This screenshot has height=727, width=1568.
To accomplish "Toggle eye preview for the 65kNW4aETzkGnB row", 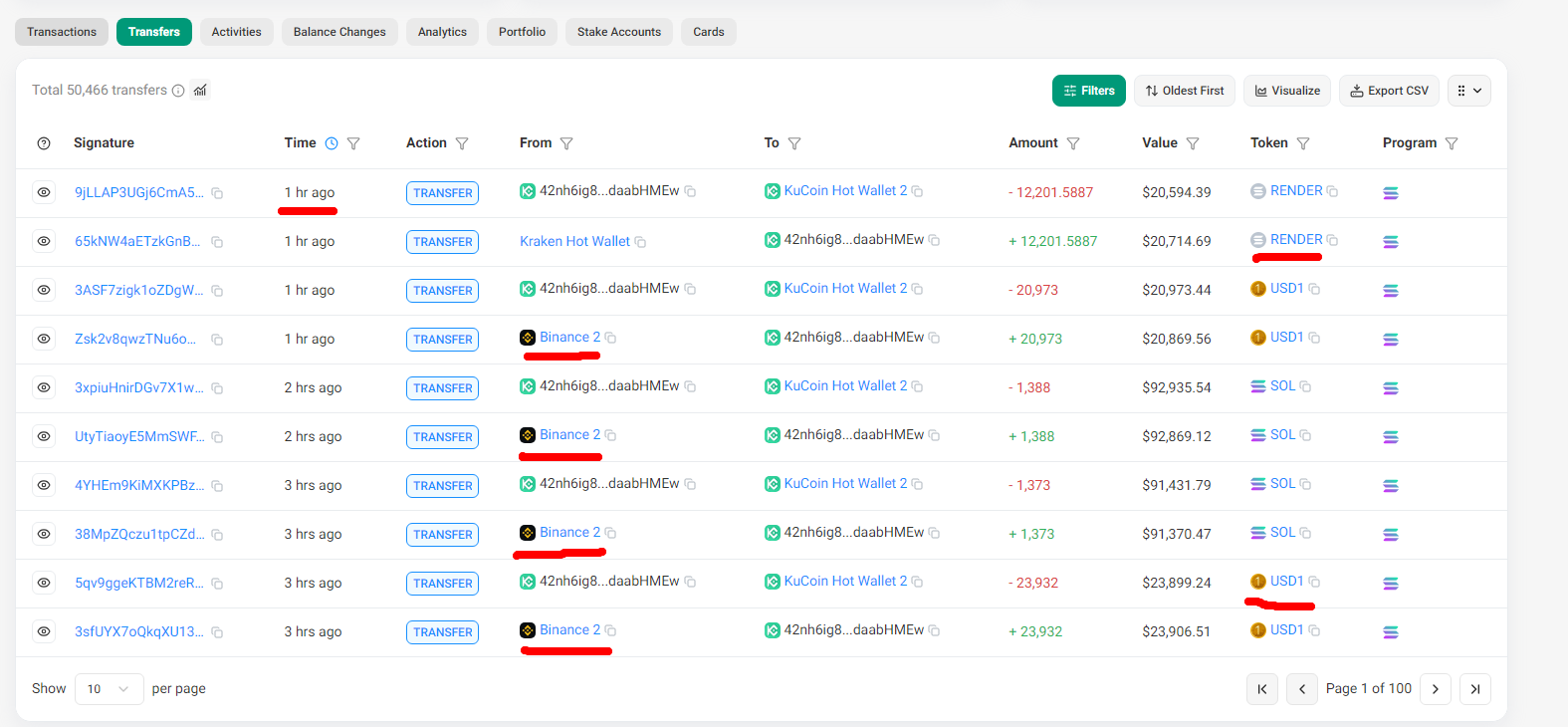I will (x=44, y=241).
